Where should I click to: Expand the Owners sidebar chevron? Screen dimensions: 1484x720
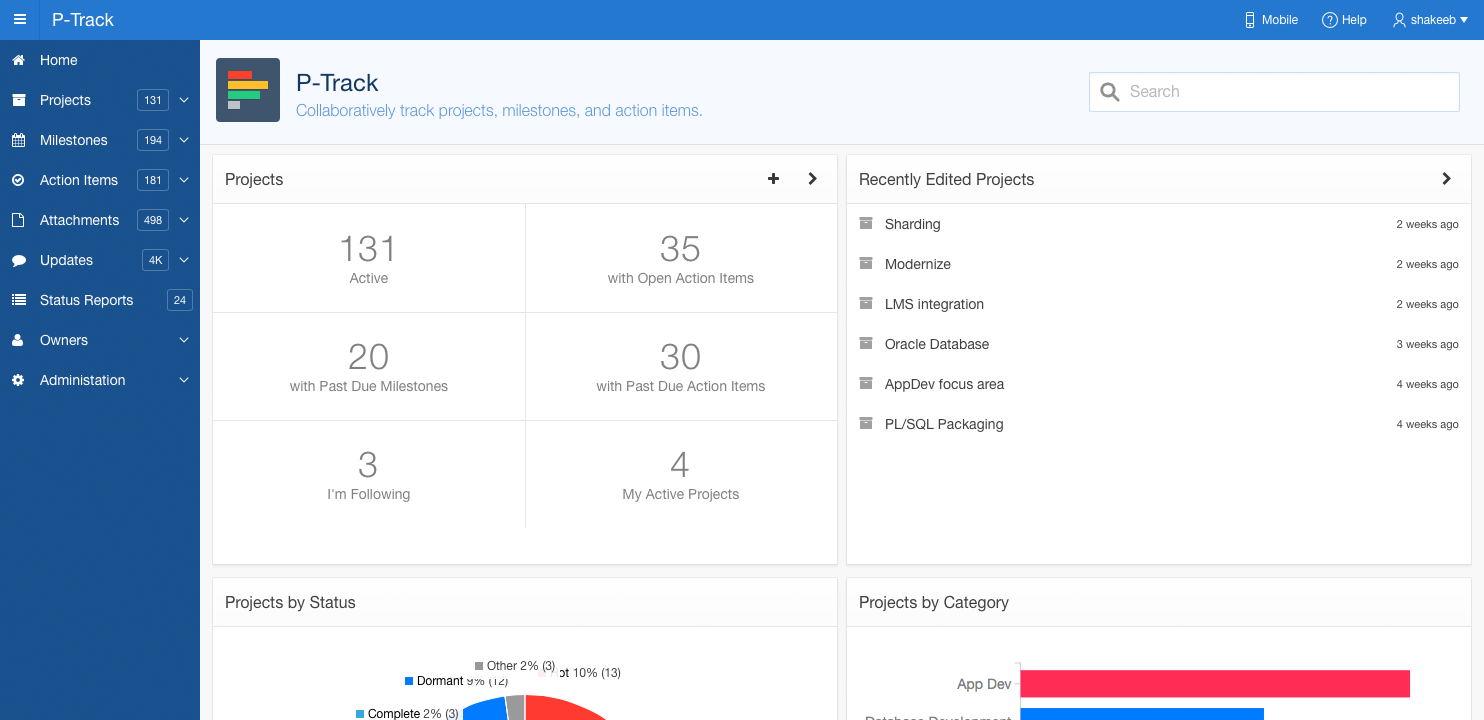[184, 340]
